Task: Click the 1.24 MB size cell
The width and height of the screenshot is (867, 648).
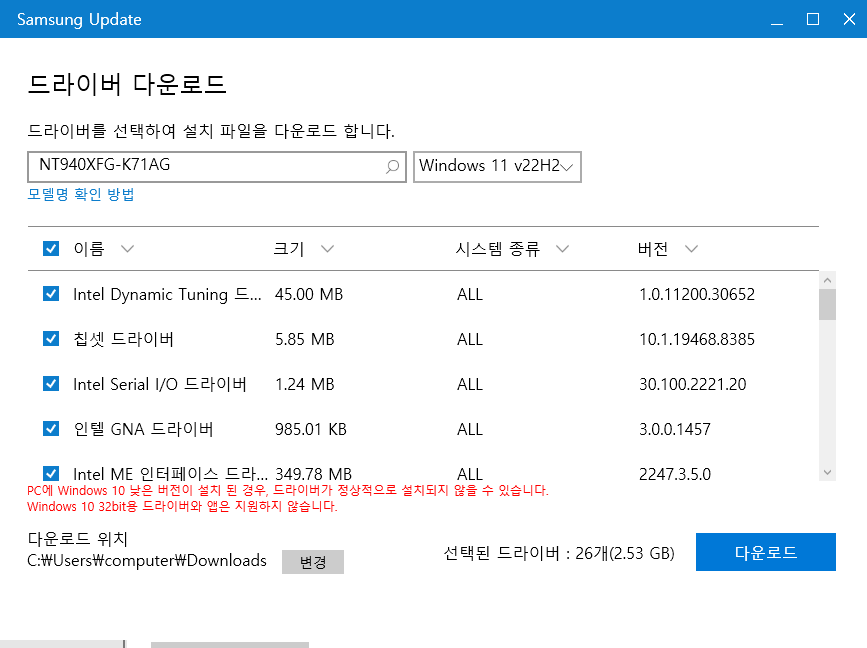Action: click(x=305, y=384)
